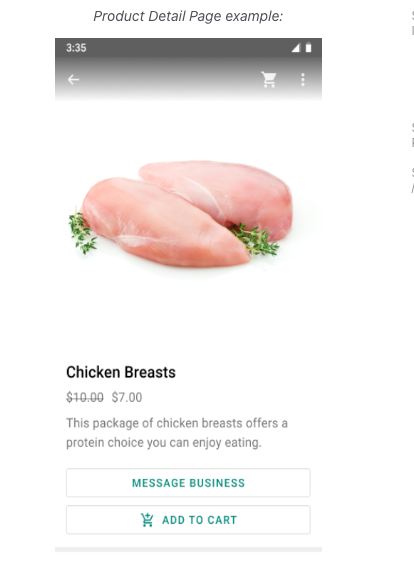Click the 3:35 clock in status bar
Viewport: 414px width, 562px height.
pos(76,48)
